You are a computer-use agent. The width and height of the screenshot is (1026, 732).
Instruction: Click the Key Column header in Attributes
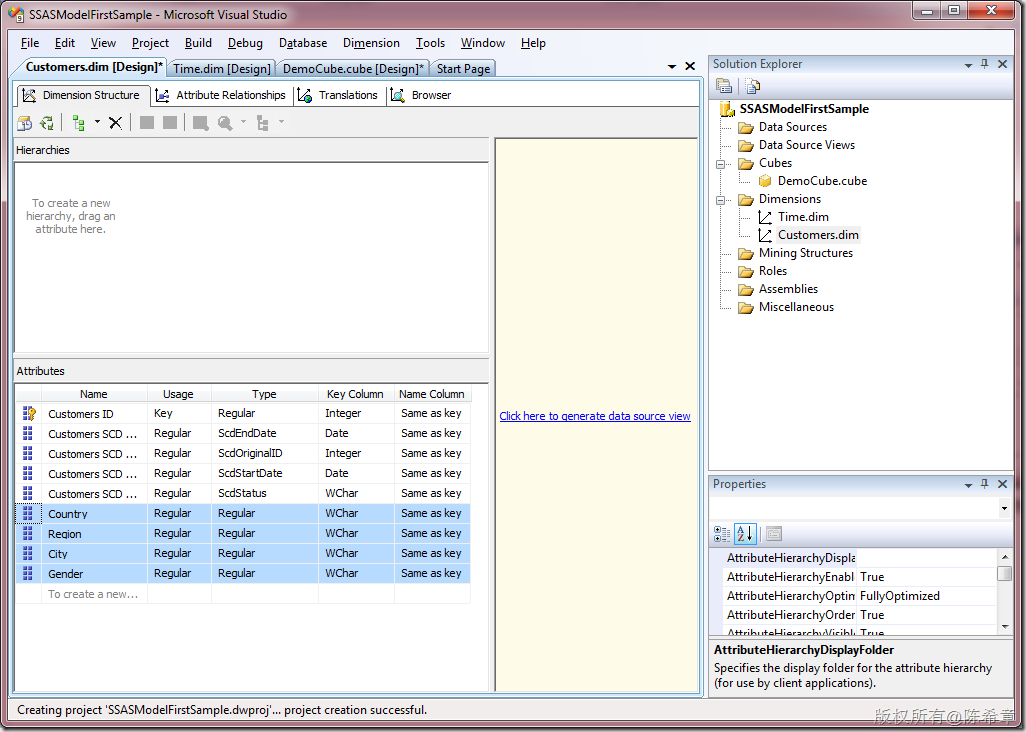(356, 394)
